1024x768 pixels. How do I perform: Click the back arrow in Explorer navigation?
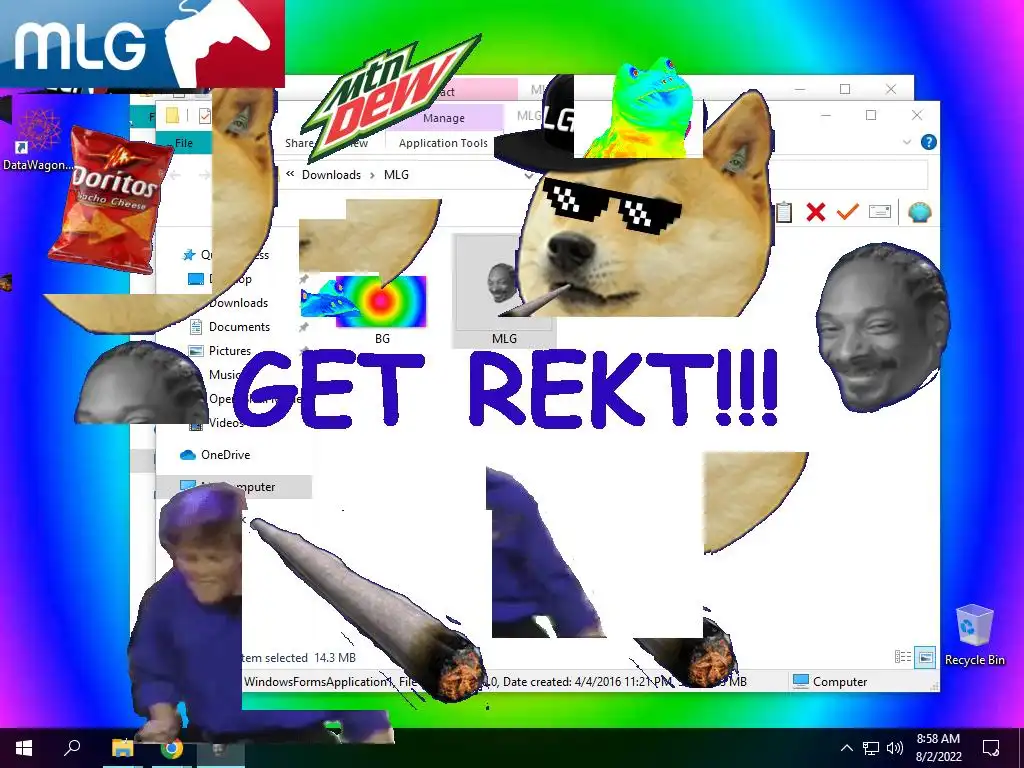pyautogui.click(x=174, y=175)
